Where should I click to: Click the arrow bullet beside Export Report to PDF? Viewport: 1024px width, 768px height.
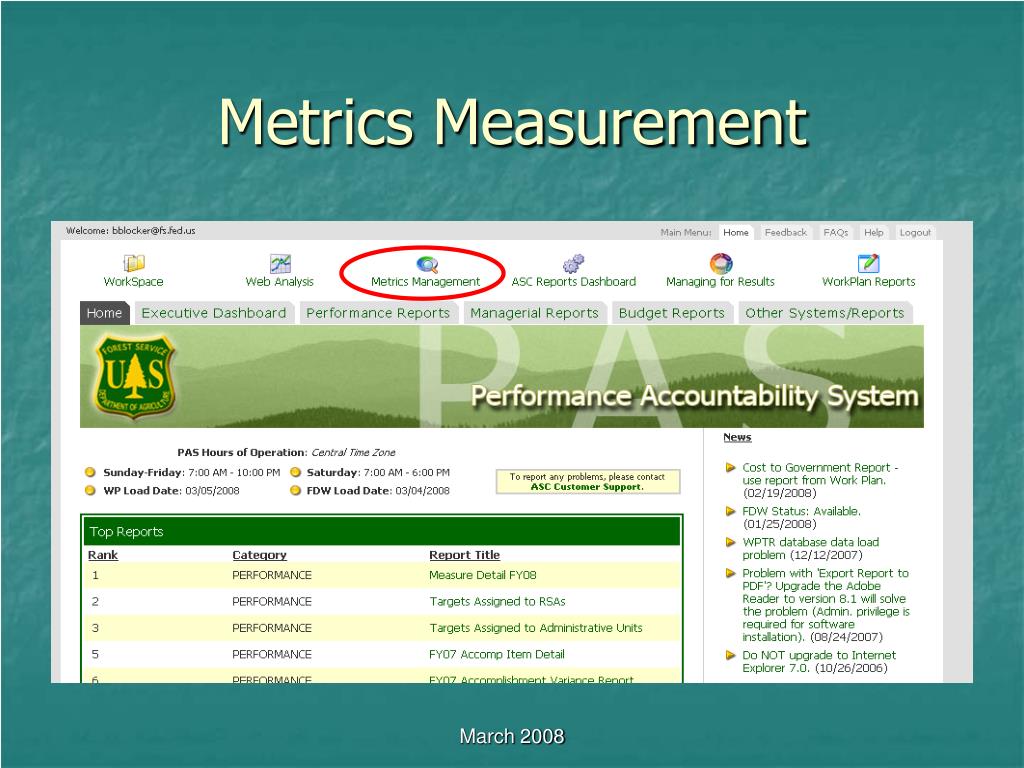coord(731,573)
